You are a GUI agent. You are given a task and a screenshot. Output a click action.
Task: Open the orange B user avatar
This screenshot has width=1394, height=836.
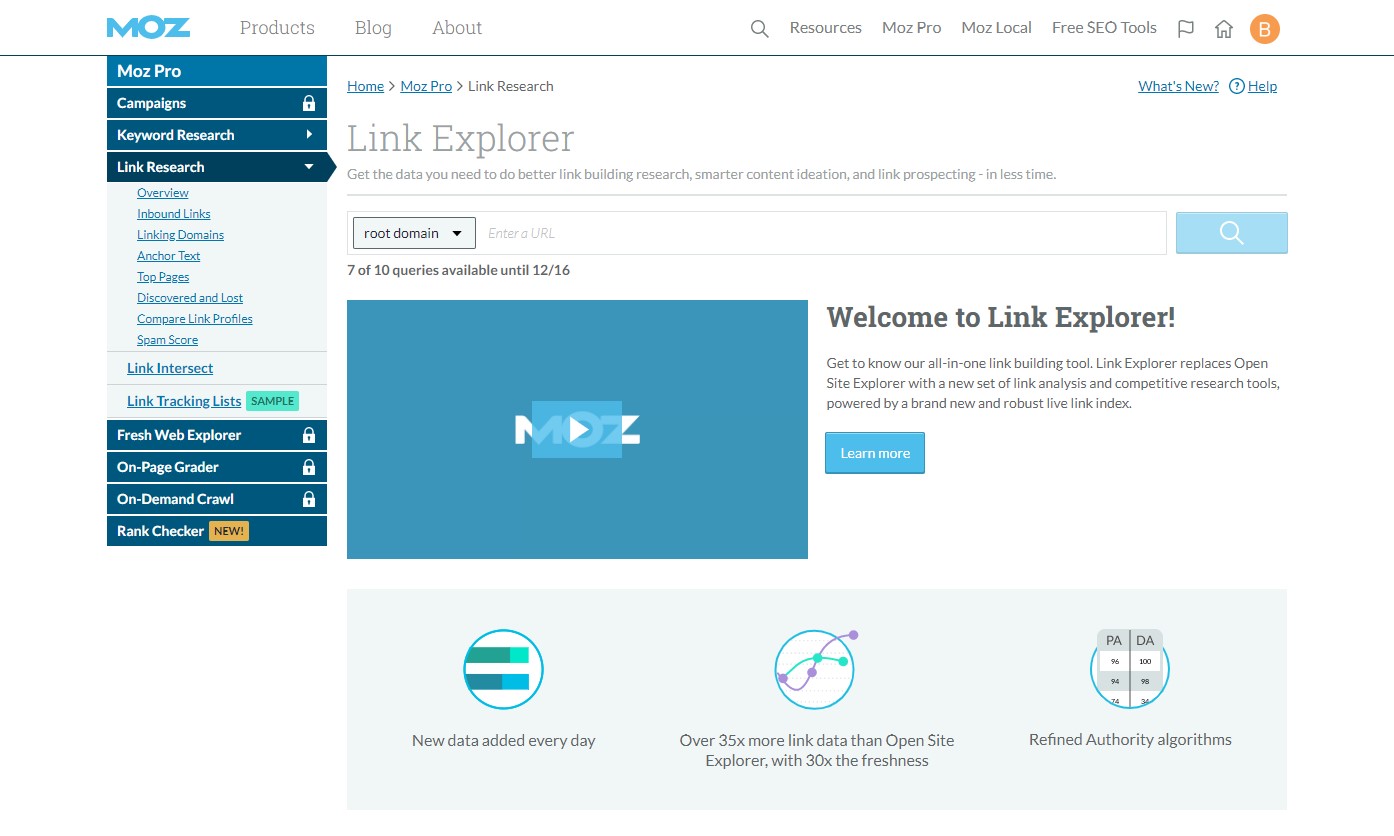[1265, 29]
